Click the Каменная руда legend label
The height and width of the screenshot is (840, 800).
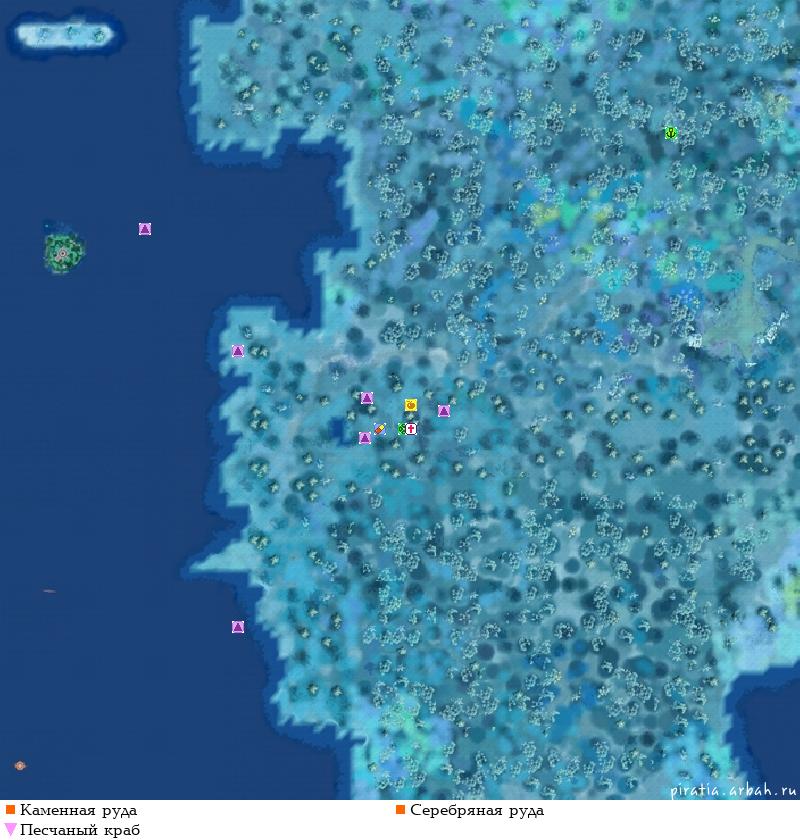click(78, 810)
